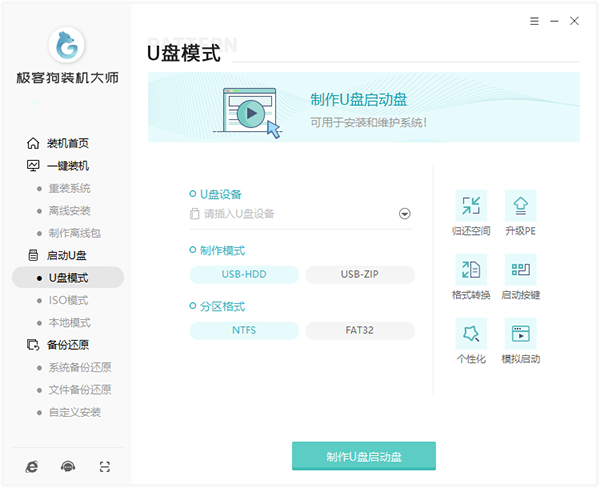This screenshot has width=600, height=488.
Task: Choose NTFS partition format
Action: pos(244,330)
